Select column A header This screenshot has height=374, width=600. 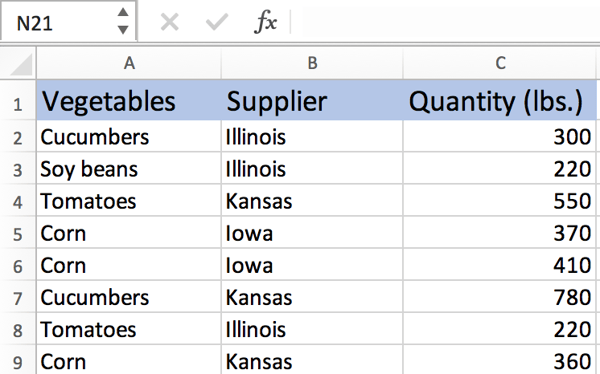pyautogui.click(x=129, y=63)
